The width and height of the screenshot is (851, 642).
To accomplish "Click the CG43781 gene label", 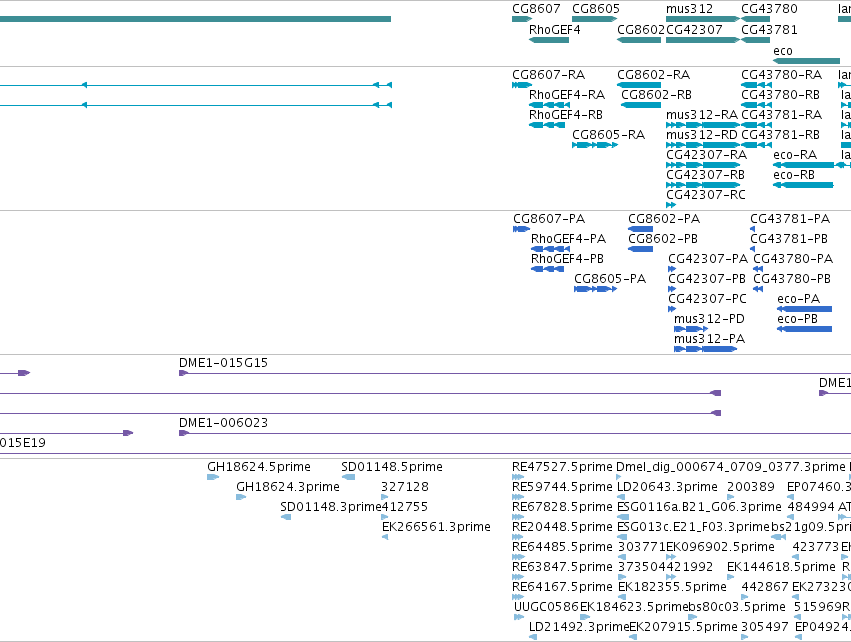I will [x=769, y=30].
